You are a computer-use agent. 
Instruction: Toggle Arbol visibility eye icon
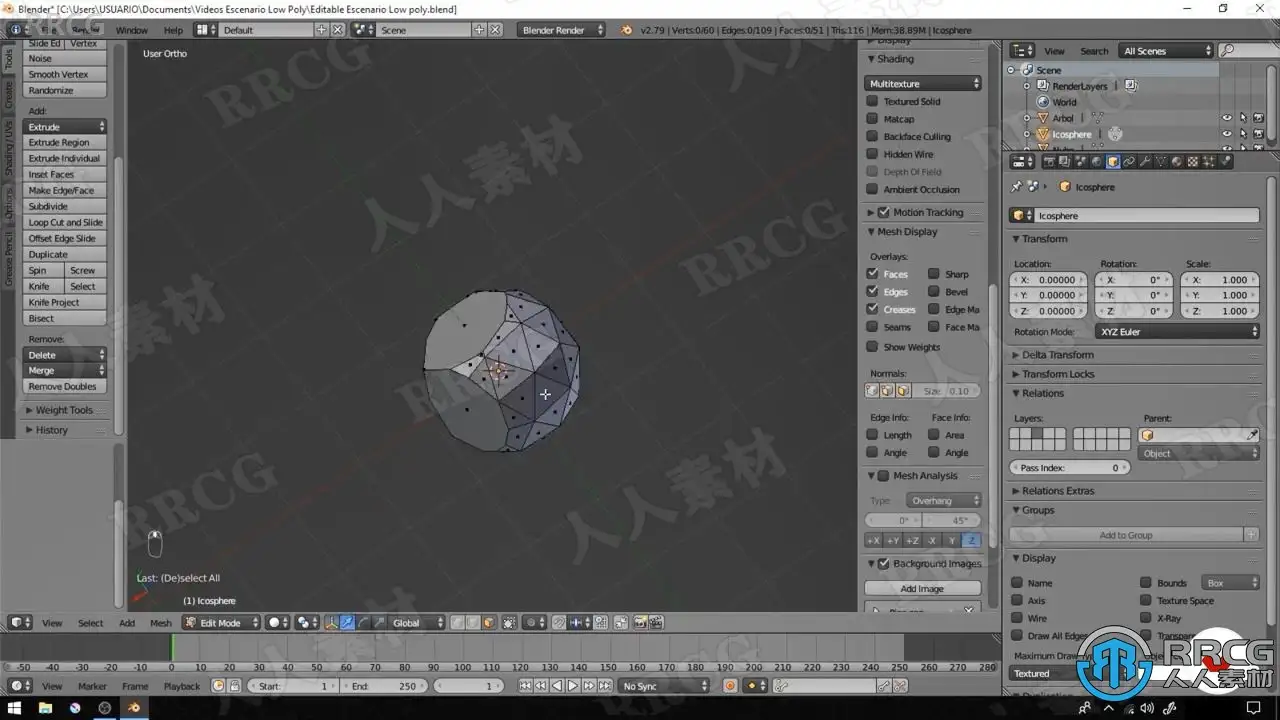(x=1227, y=118)
